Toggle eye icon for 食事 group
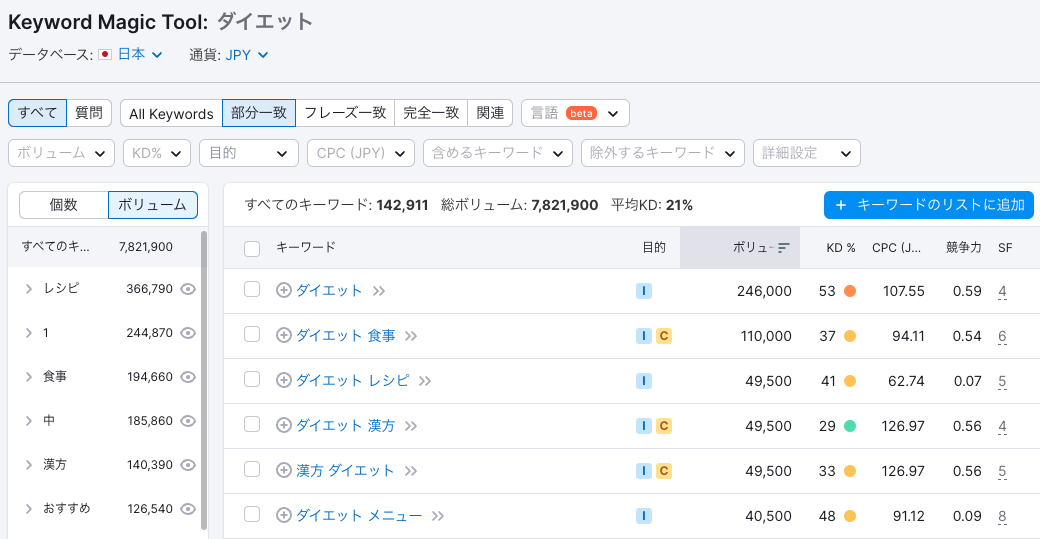The height and width of the screenshot is (539, 1040). 187,377
